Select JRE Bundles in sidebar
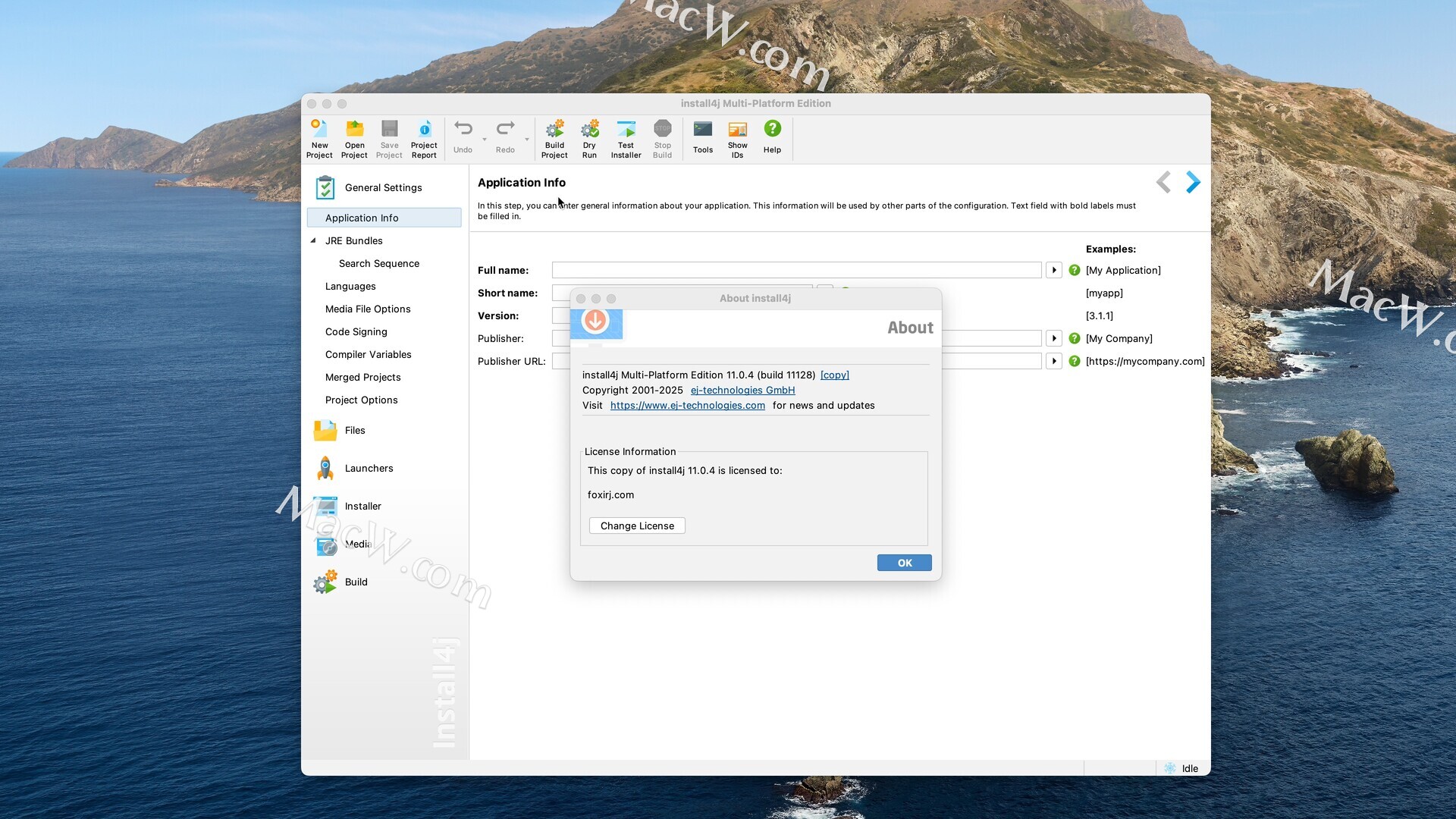This screenshot has width=1456, height=819. [354, 240]
